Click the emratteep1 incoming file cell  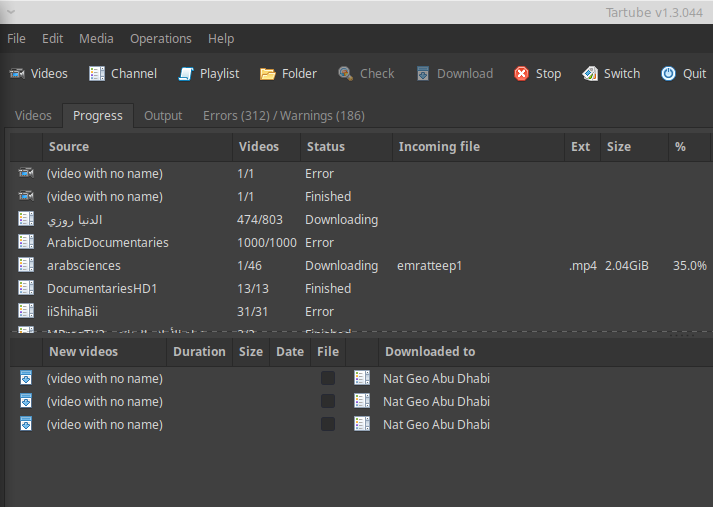coord(429,266)
